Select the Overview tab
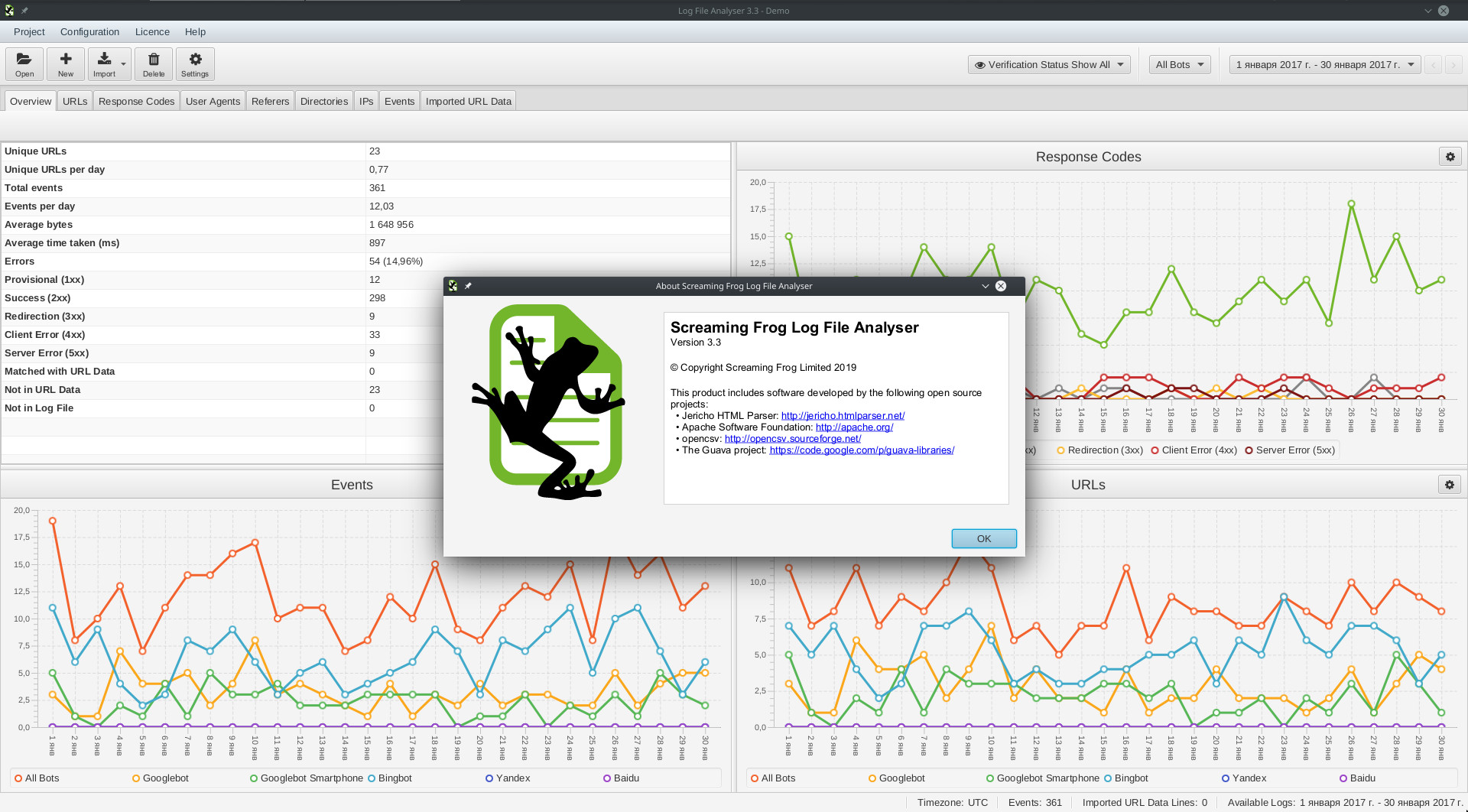This screenshot has height=812, width=1468. [x=31, y=101]
